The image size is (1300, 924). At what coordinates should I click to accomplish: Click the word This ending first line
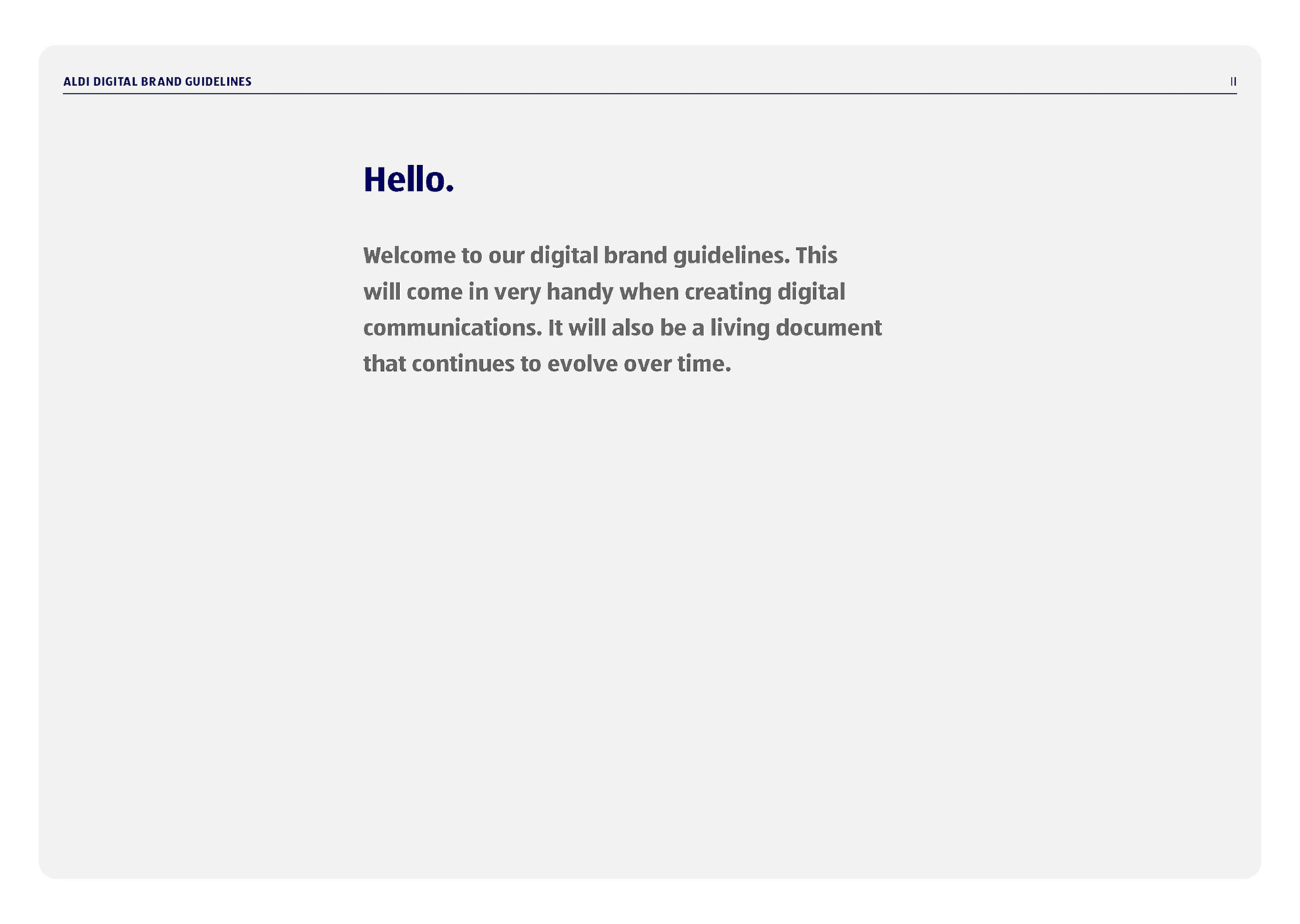(816, 255)
